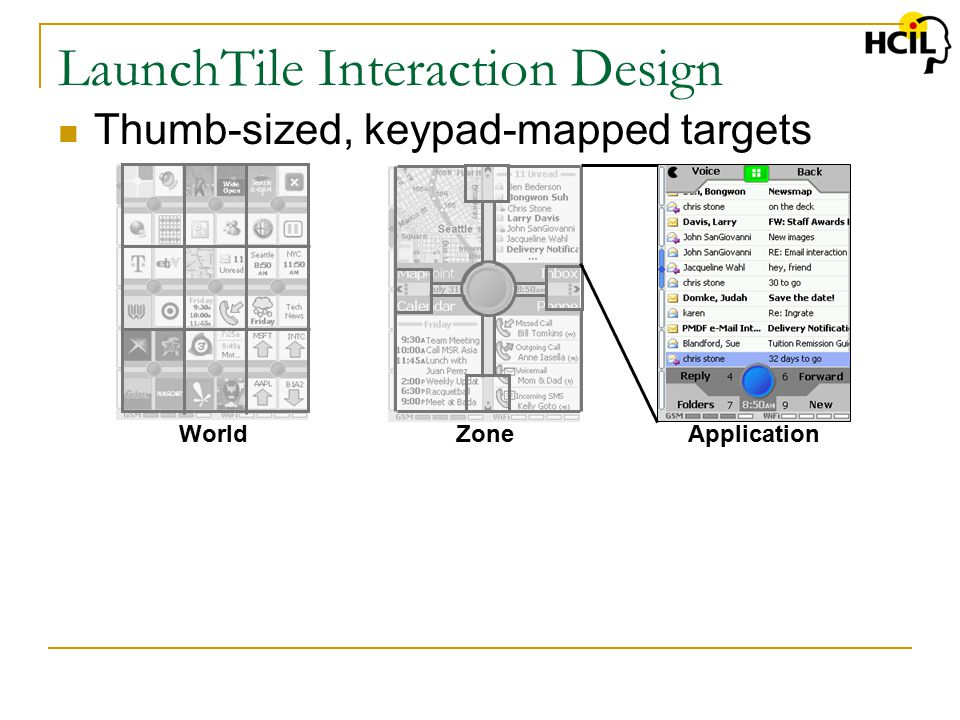Open the 'Jacqueline Wahl' hey, friend email

click(x=758, y=268)
